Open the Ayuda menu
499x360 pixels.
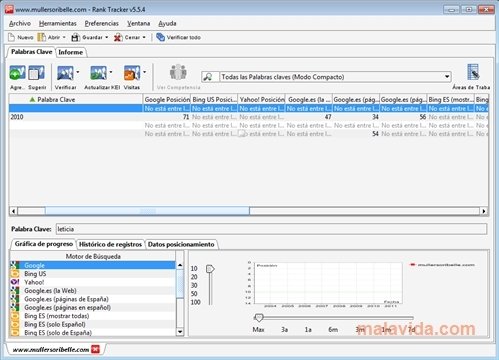pos(167,23)
